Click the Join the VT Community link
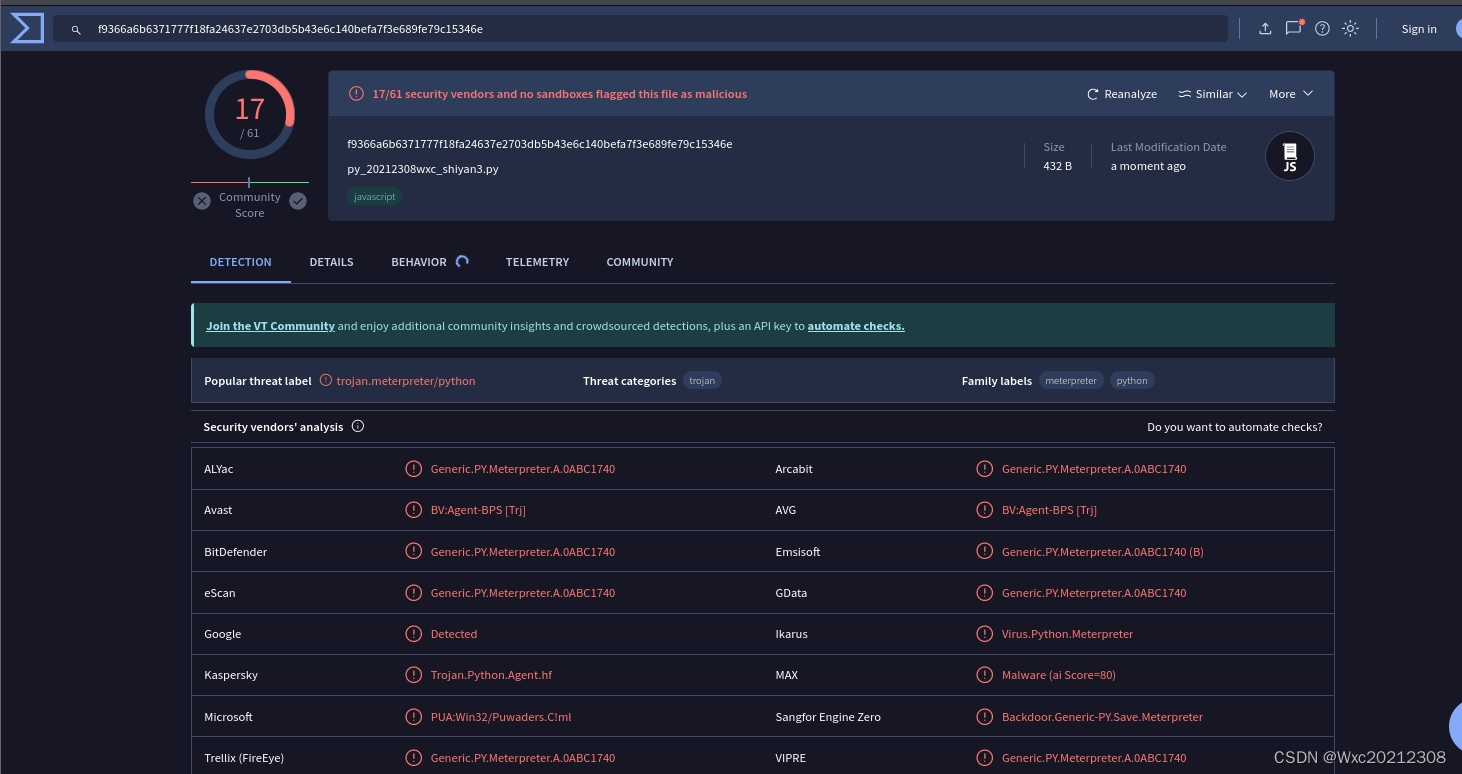This screenshot has width=1462, height=774. pyautogui.click(x=270, y=326)
